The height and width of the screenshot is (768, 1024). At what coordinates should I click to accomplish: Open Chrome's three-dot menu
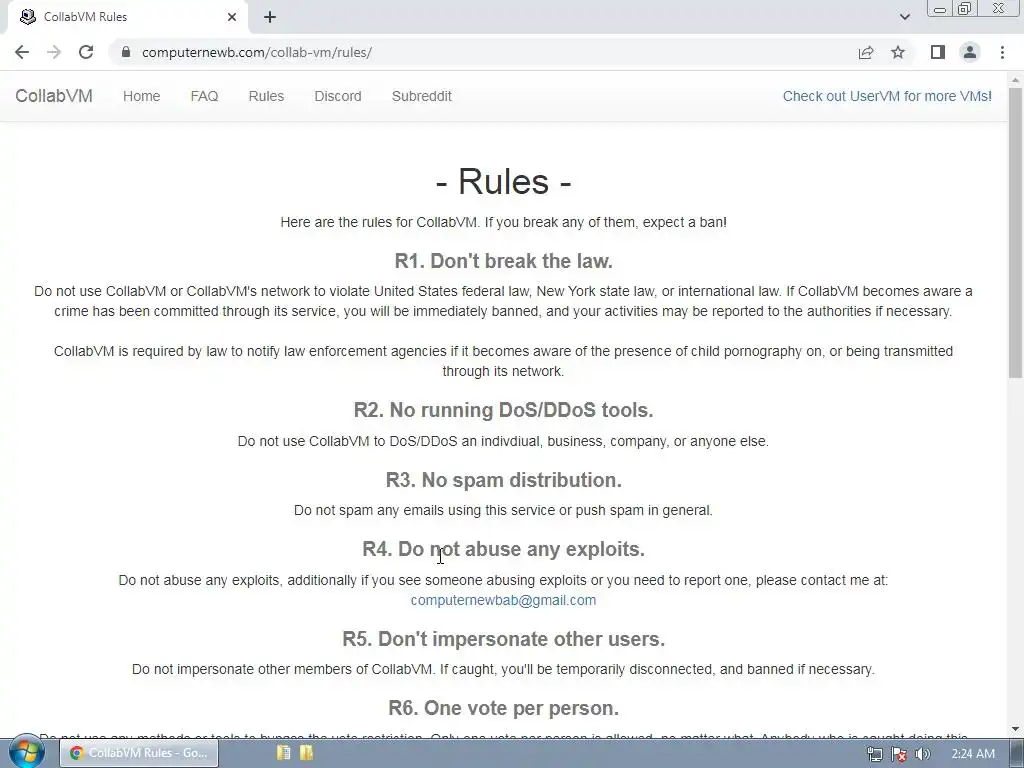pyautogui.click(x=1002, y=52)
